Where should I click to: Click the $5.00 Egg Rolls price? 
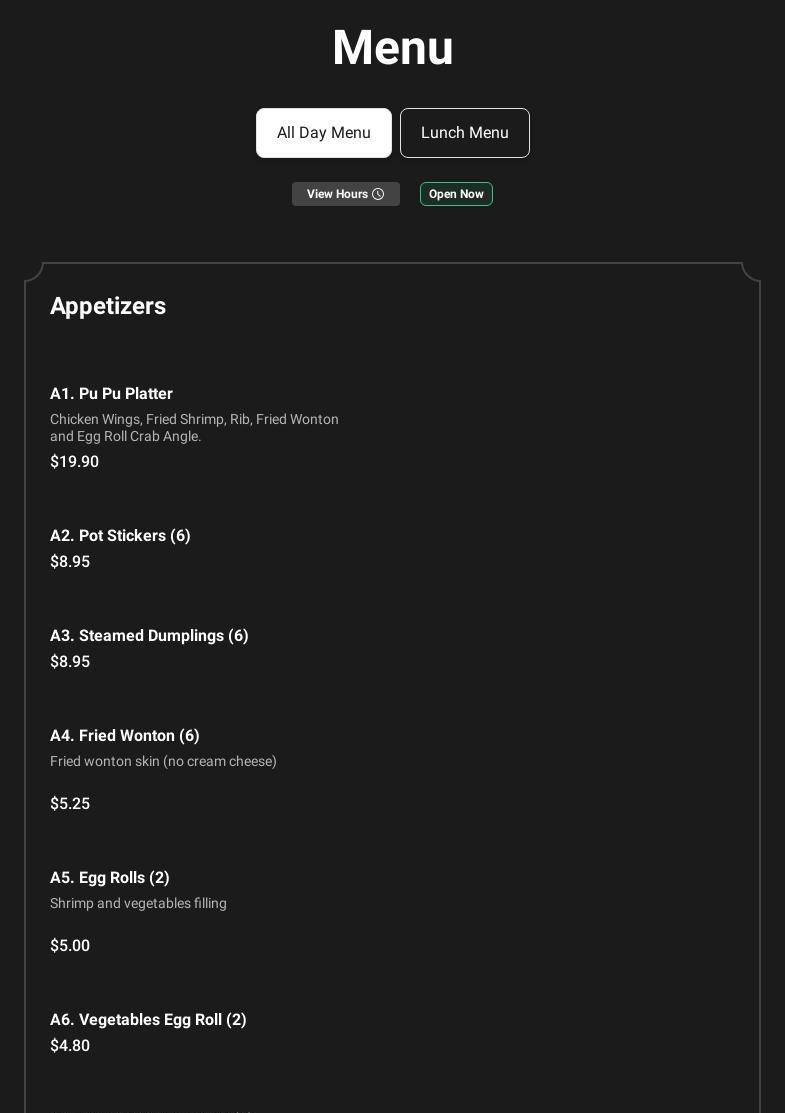tap(70, 946)
